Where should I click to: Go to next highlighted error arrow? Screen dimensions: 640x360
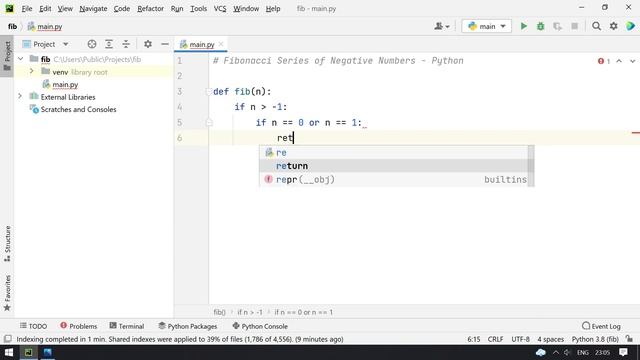[632, 61]
